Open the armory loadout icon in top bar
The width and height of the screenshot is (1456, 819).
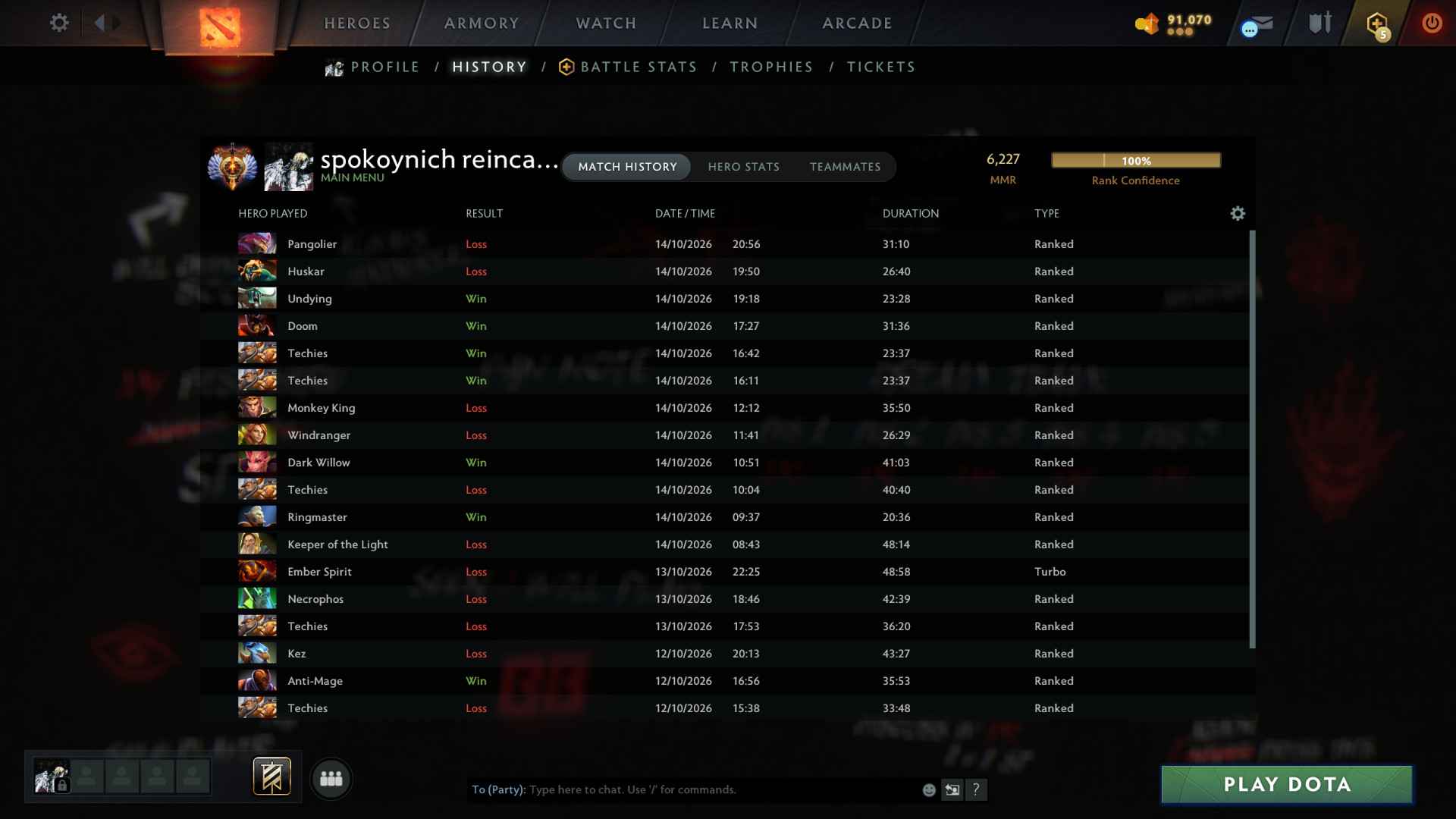coord(1320,23)
